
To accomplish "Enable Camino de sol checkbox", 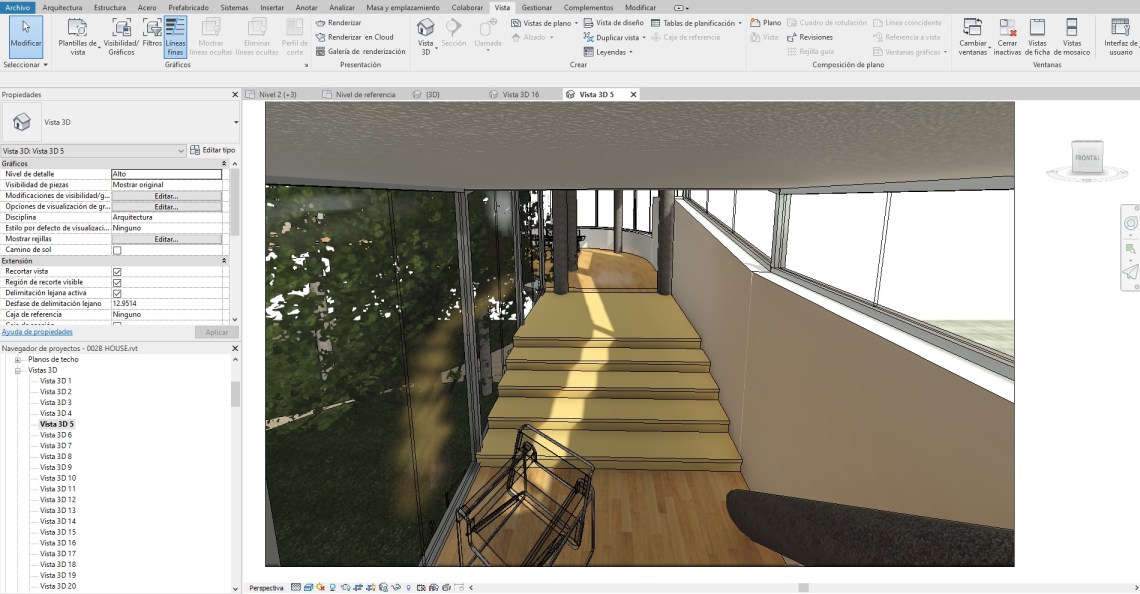I will (117, 250).
